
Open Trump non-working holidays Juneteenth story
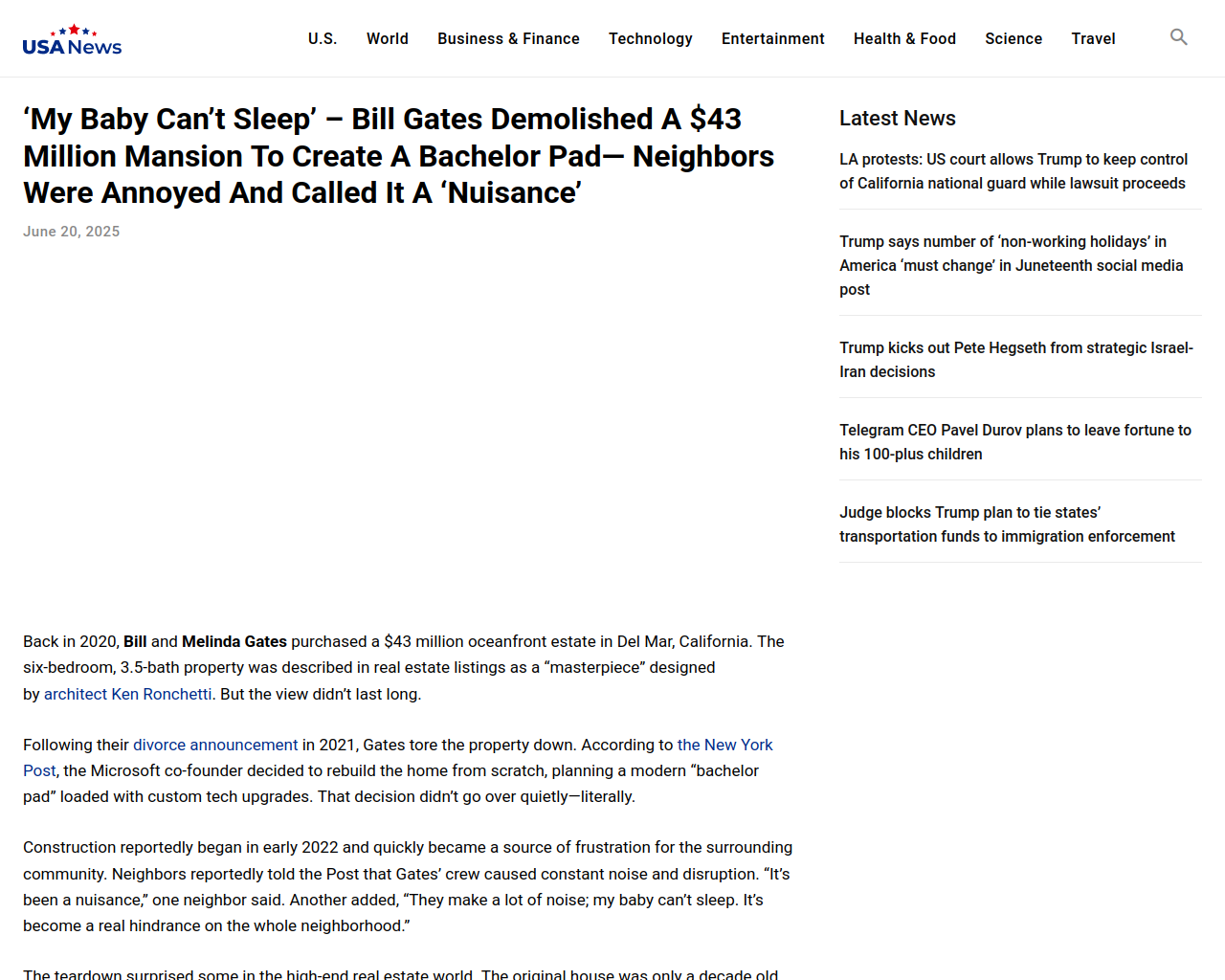1012,265
